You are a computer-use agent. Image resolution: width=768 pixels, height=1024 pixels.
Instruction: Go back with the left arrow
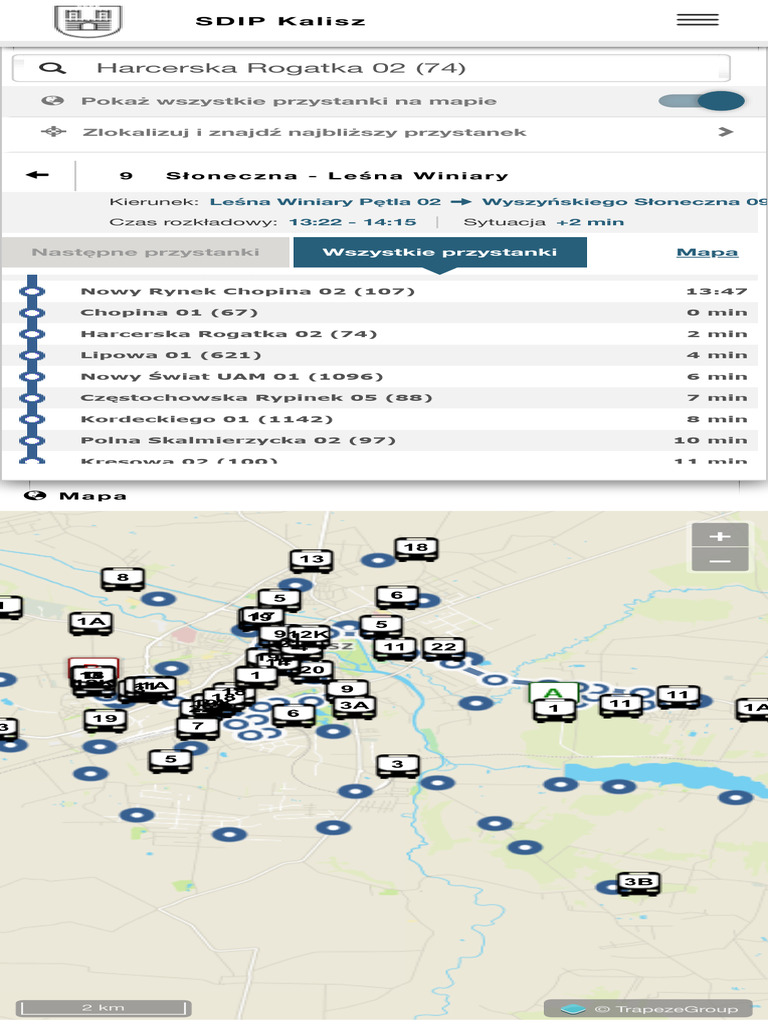(37, 174)
